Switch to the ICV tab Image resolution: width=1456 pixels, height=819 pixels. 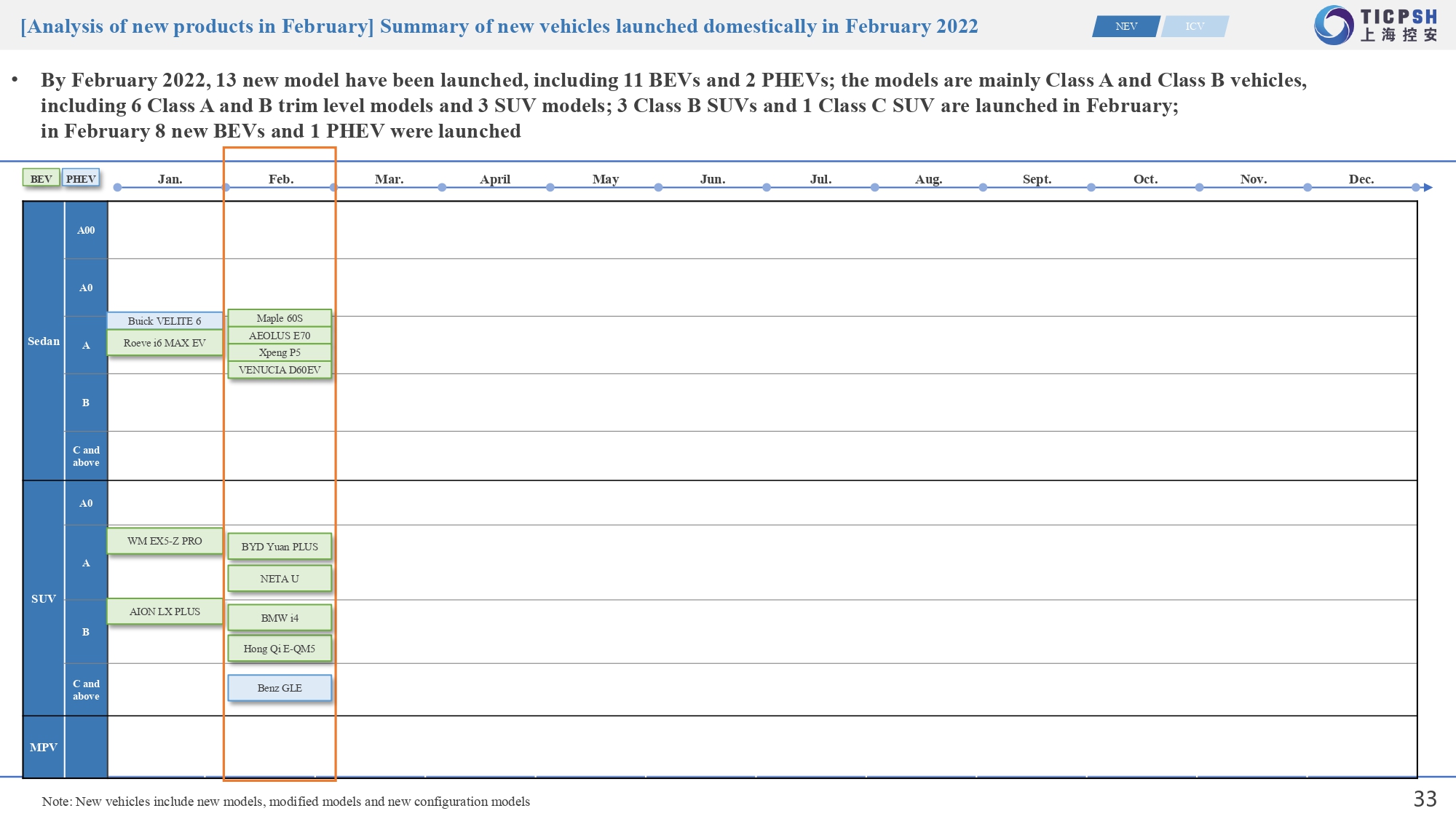pos(1195,26)
